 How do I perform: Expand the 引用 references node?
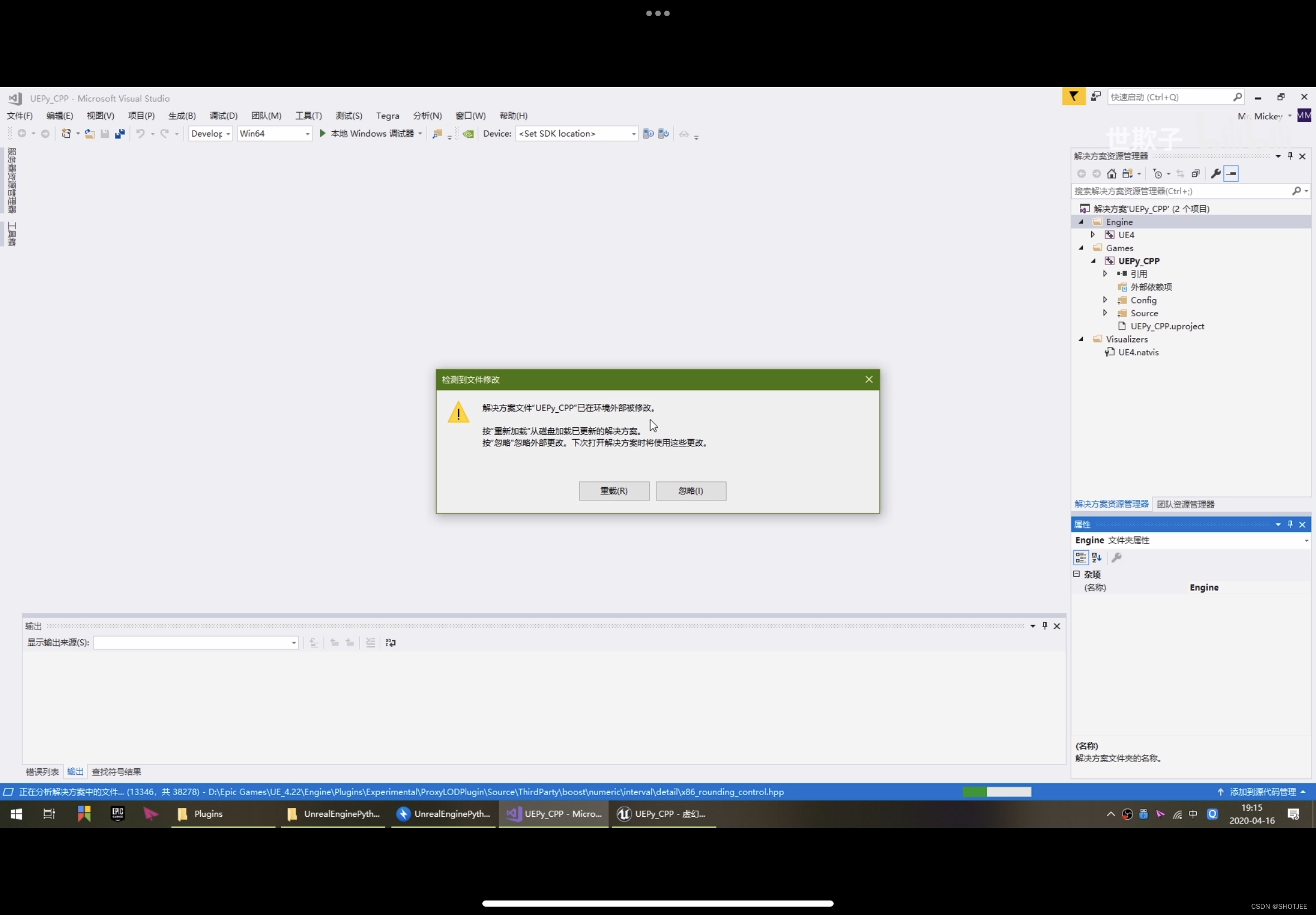click(1105, 274)
